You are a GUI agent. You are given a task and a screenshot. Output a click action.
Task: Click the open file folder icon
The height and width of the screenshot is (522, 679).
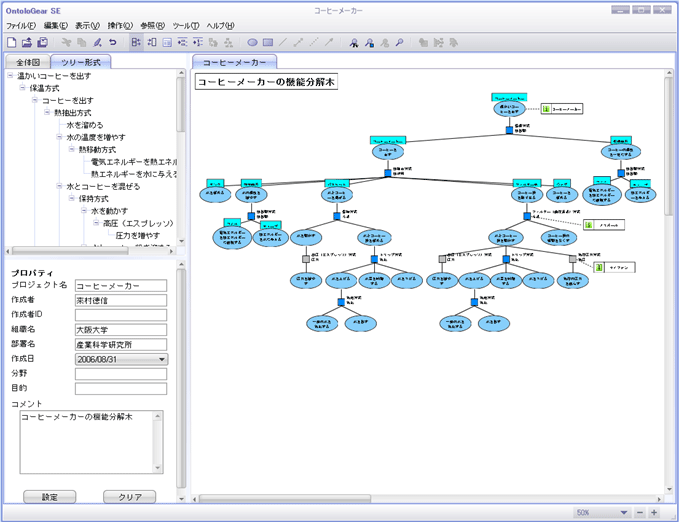(27, 42)
